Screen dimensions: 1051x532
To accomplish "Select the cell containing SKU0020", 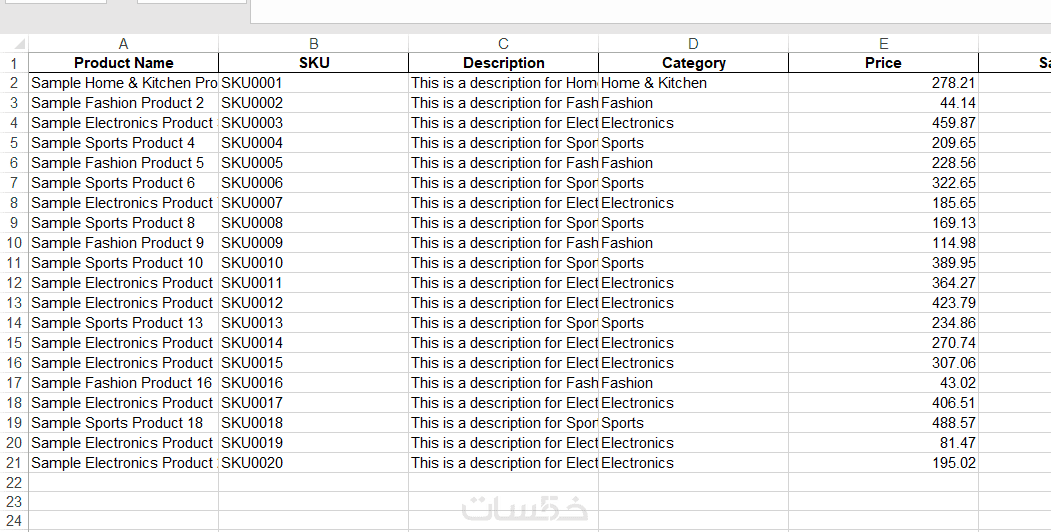I will point(313,463).
